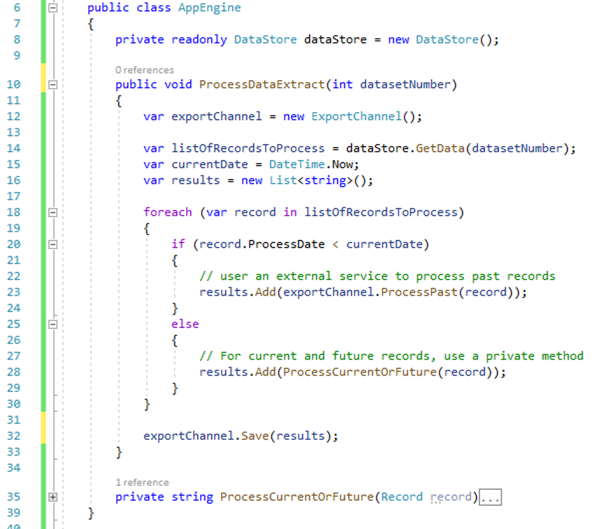Image resolution: width=611 pixels, height=529 pixels.
Task: Click line number 32 in the gutter
Action: [x=14, y=436]
